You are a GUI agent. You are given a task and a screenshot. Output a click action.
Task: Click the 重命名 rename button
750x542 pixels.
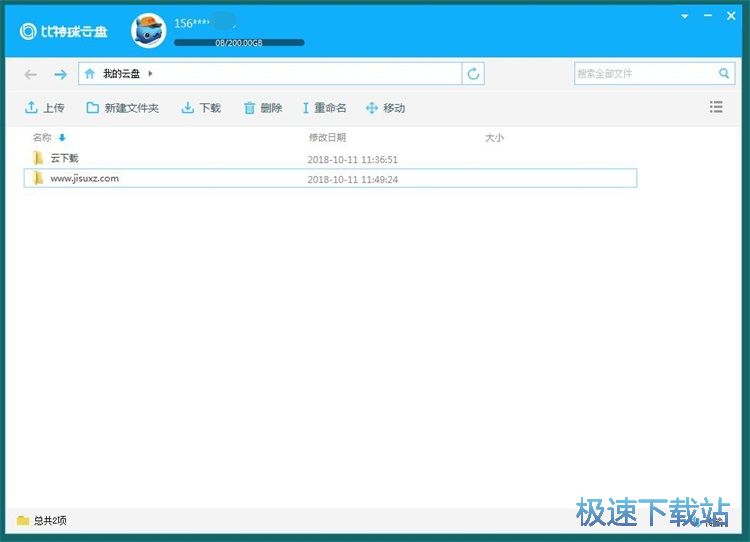pos(324,108)
